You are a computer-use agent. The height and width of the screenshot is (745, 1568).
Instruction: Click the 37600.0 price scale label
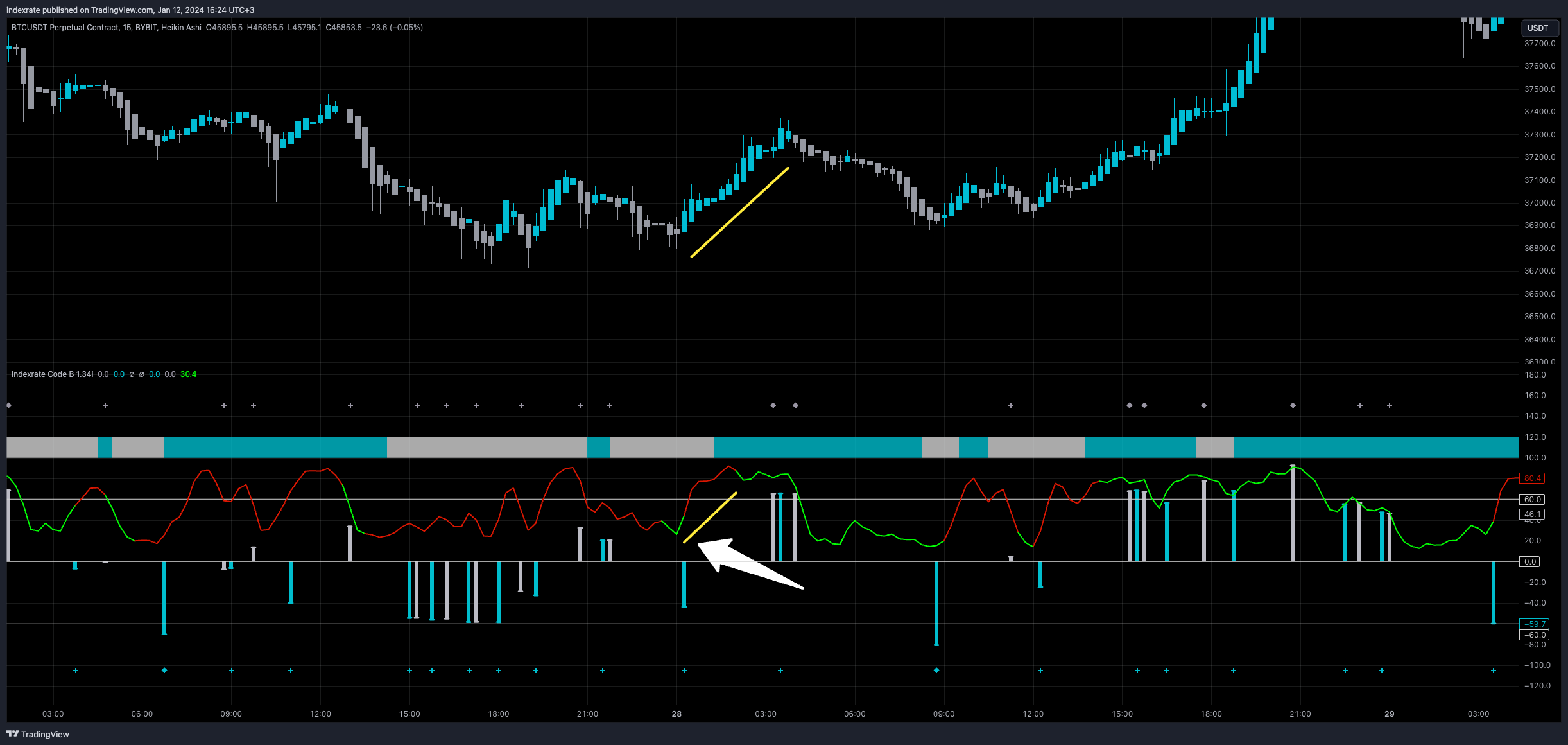1540,66
